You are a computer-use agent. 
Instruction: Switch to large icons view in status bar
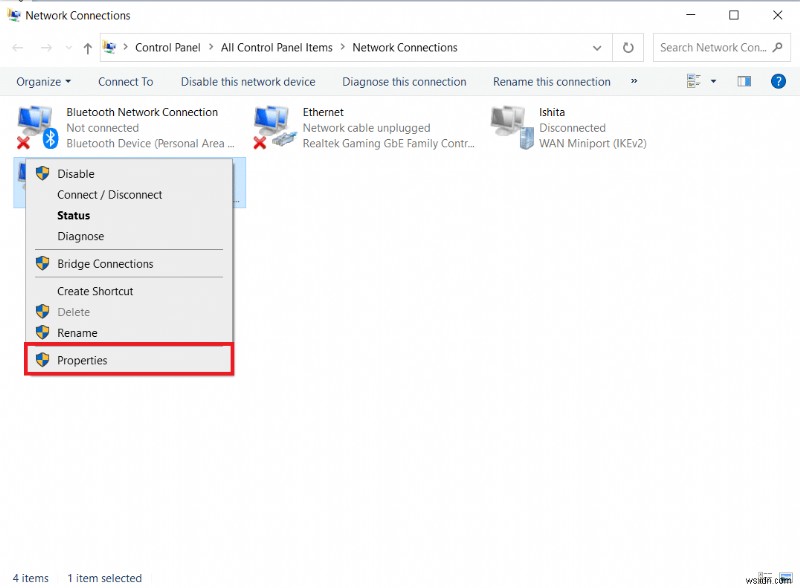tap(785, 578)
